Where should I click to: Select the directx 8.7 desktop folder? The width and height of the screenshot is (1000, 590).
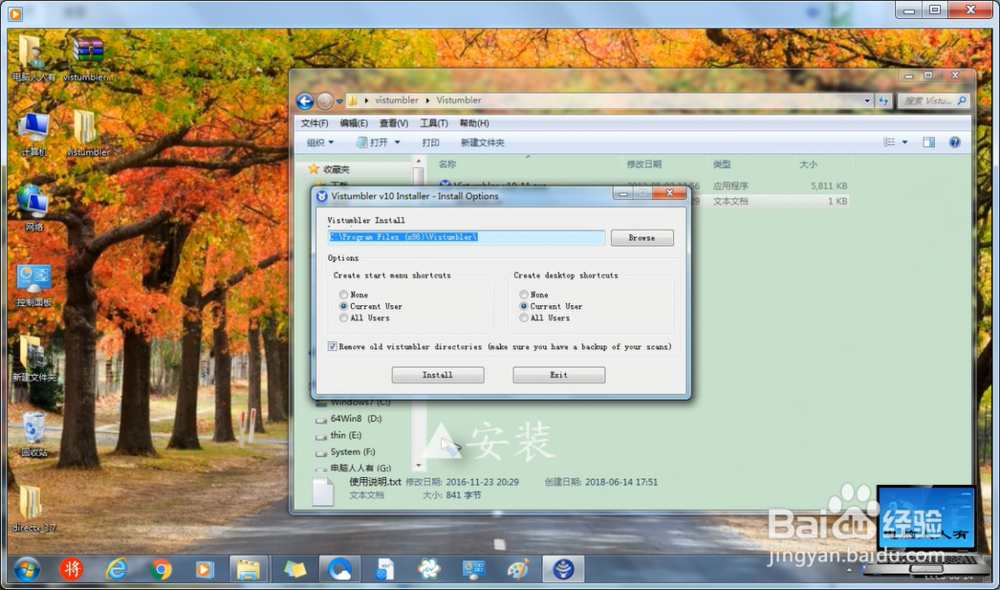pyautogui.click(x=33, y=508)
